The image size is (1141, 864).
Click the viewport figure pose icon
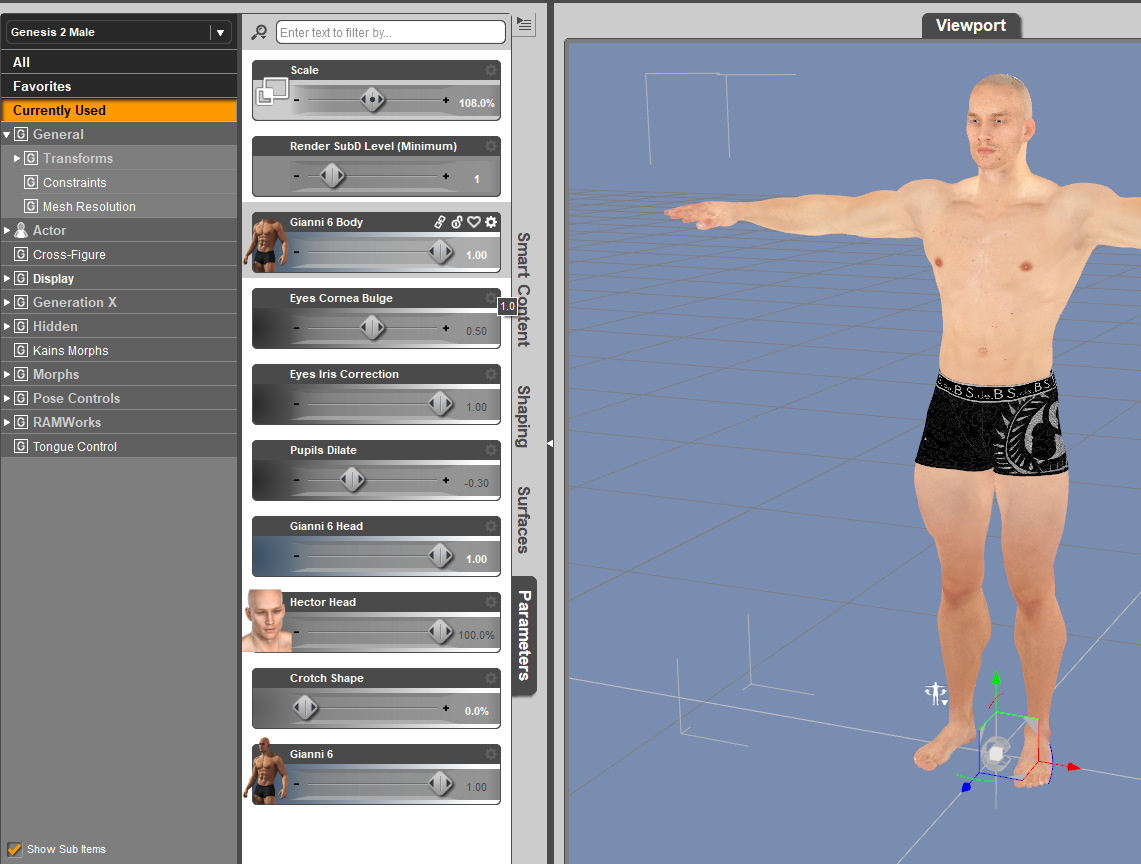pyautogui.click(x=936, y=694)
